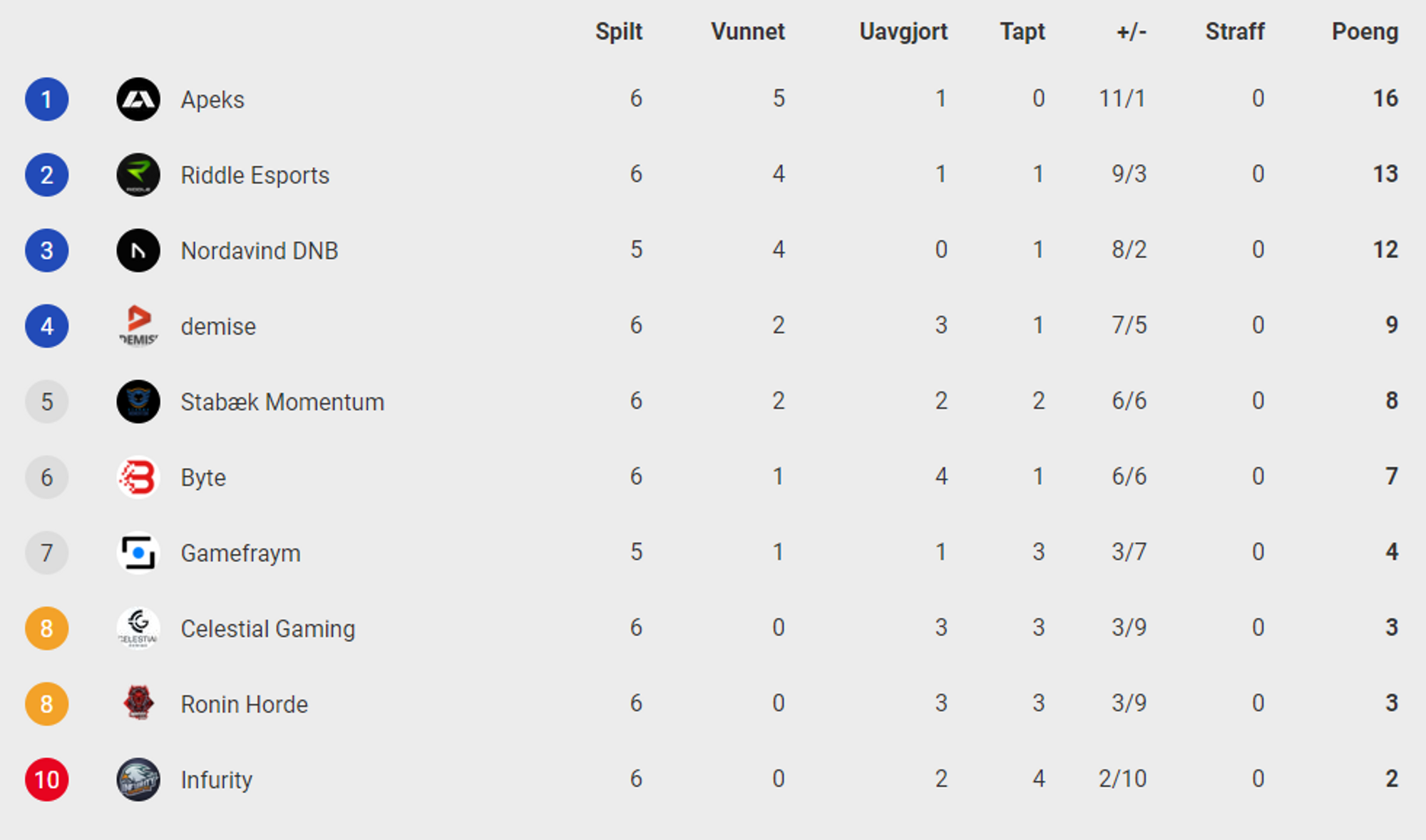Image resolution: width=1426 pixels, height=840 pixels.
Task: Click the Celestial Gaming logo
Action: click(138, 628)
